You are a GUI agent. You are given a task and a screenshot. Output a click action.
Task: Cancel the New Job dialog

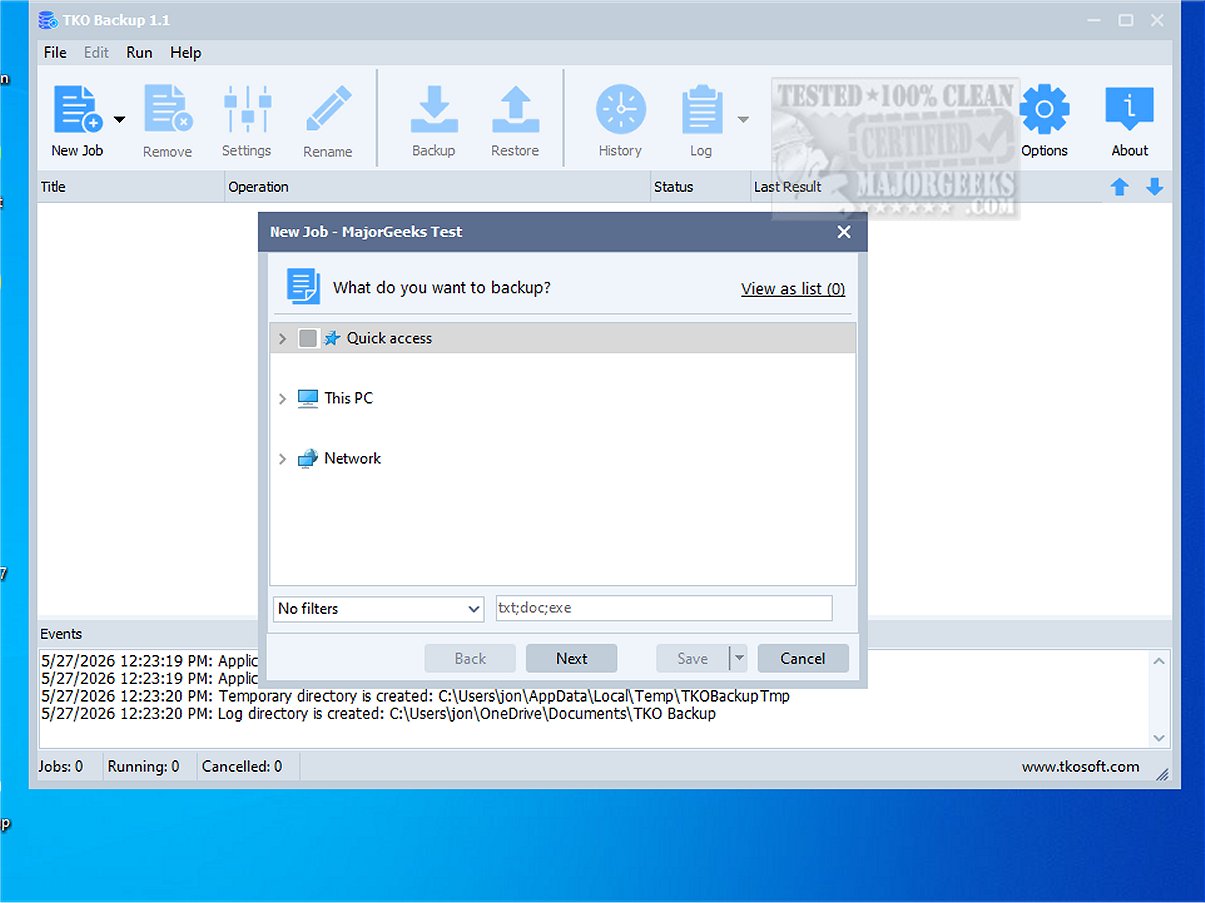pyautogui.click(x=803, y=658)
